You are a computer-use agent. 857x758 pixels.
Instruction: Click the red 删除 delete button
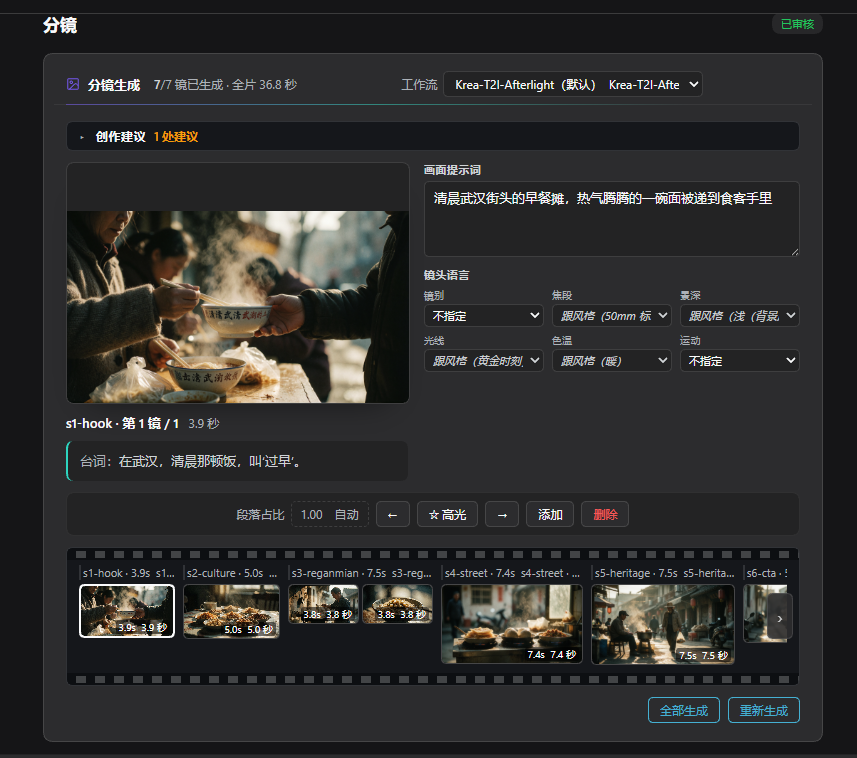coord(605,514)
